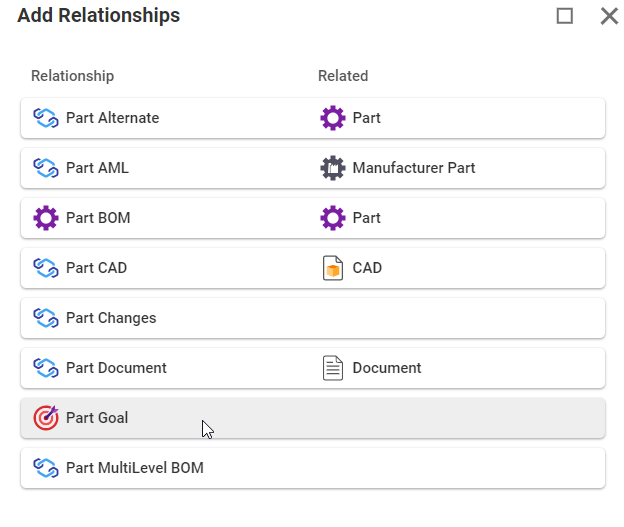The image size is (624, 527).
Task: Click the Document page icon
Action: (x=332, y=368)
